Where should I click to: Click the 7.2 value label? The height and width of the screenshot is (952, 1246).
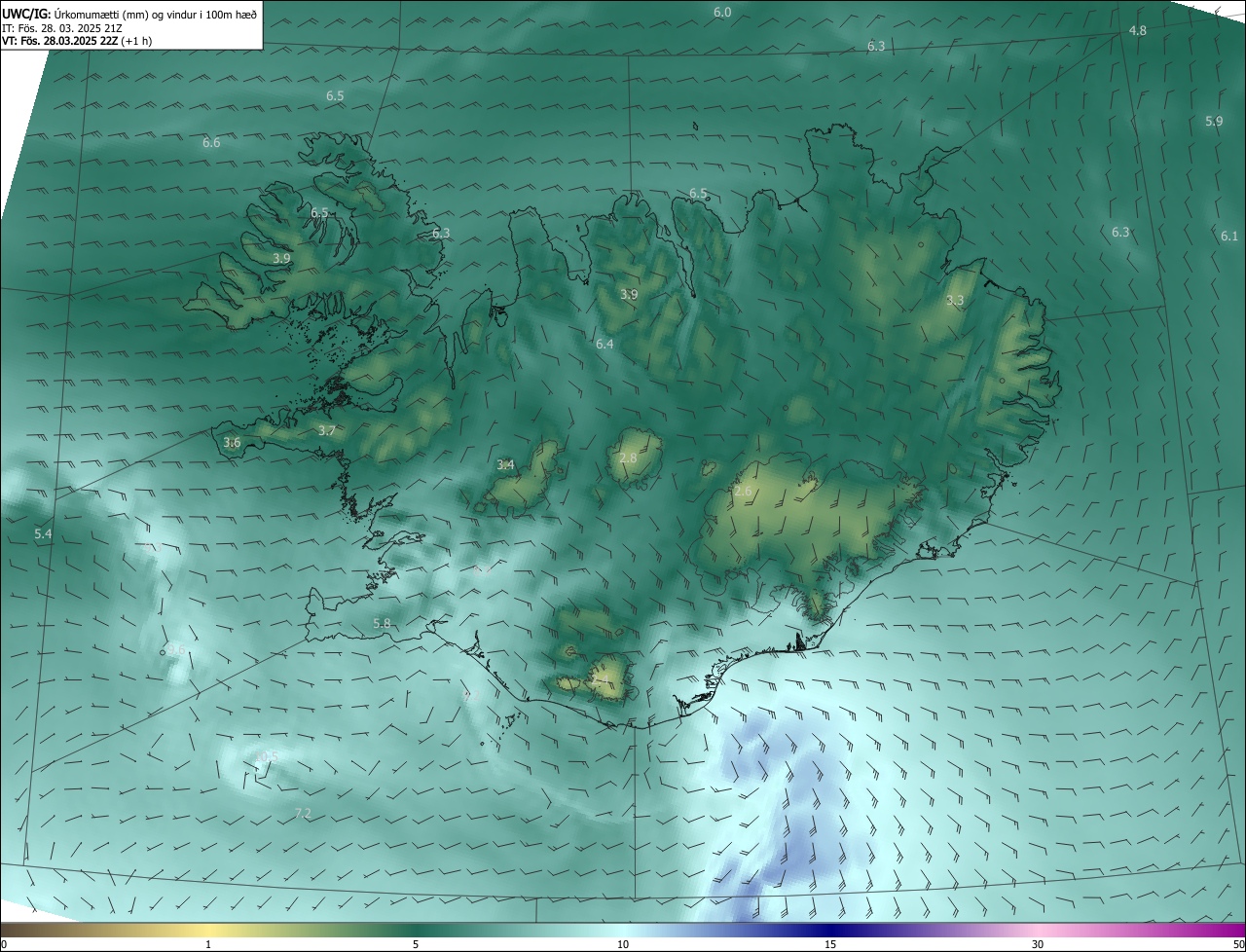point(303,813)
